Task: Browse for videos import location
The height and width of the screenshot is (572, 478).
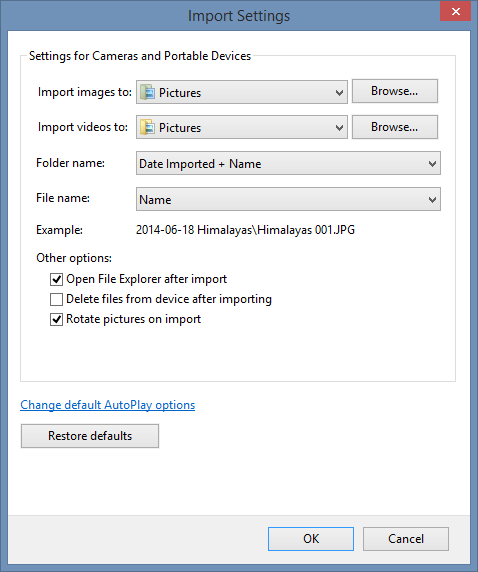Action: pyautogui.click(x=395, y=127)
